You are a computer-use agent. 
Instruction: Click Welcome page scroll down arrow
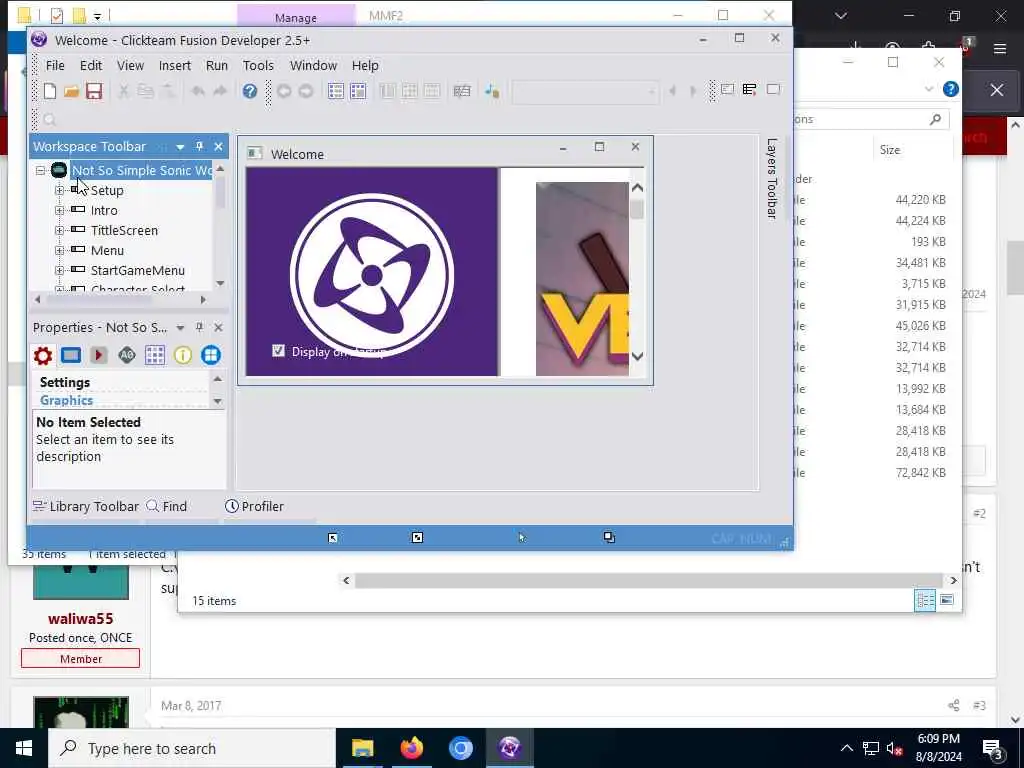(x=637, y=357)
